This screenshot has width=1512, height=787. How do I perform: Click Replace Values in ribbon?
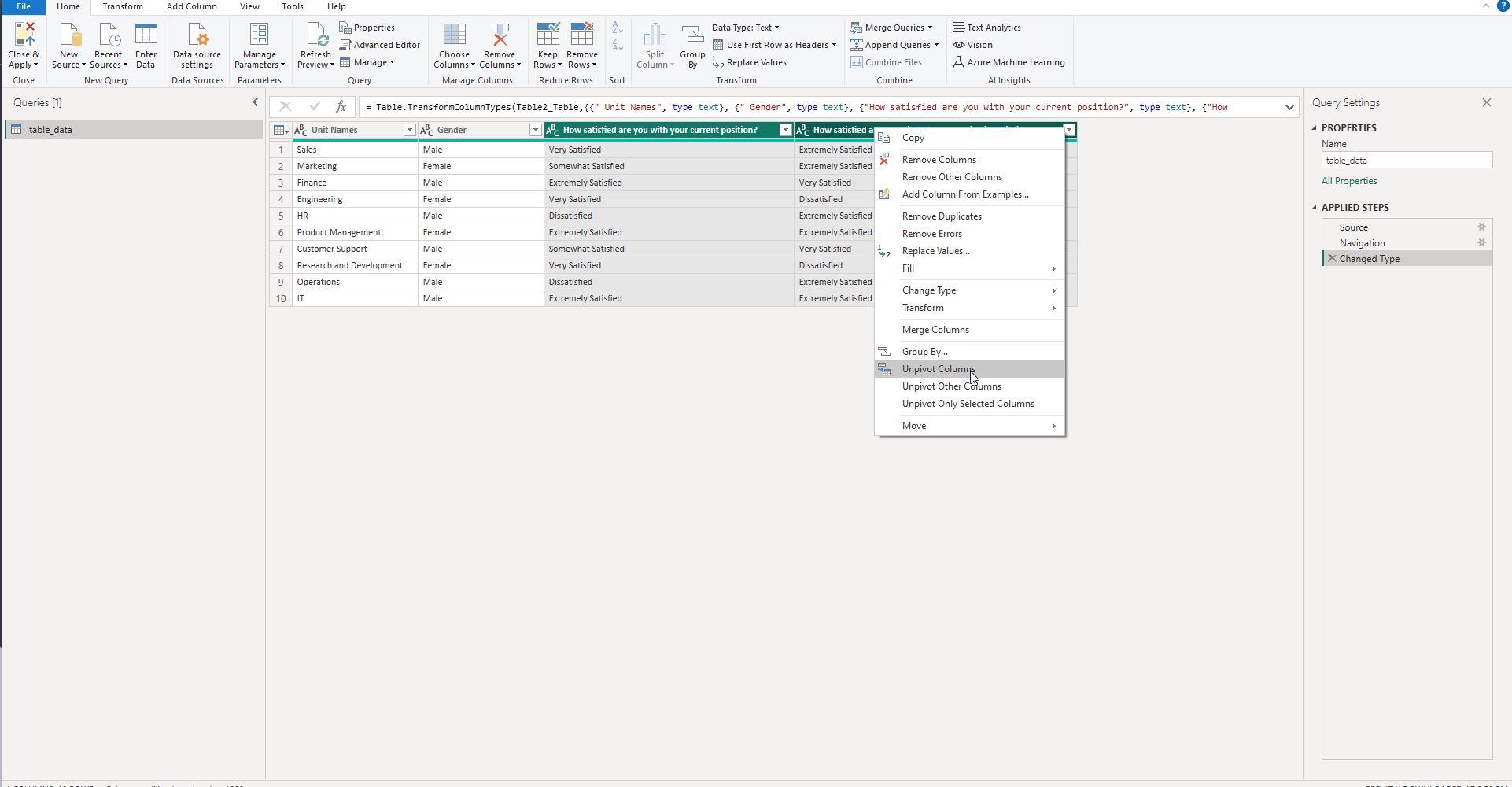[749, 62]
